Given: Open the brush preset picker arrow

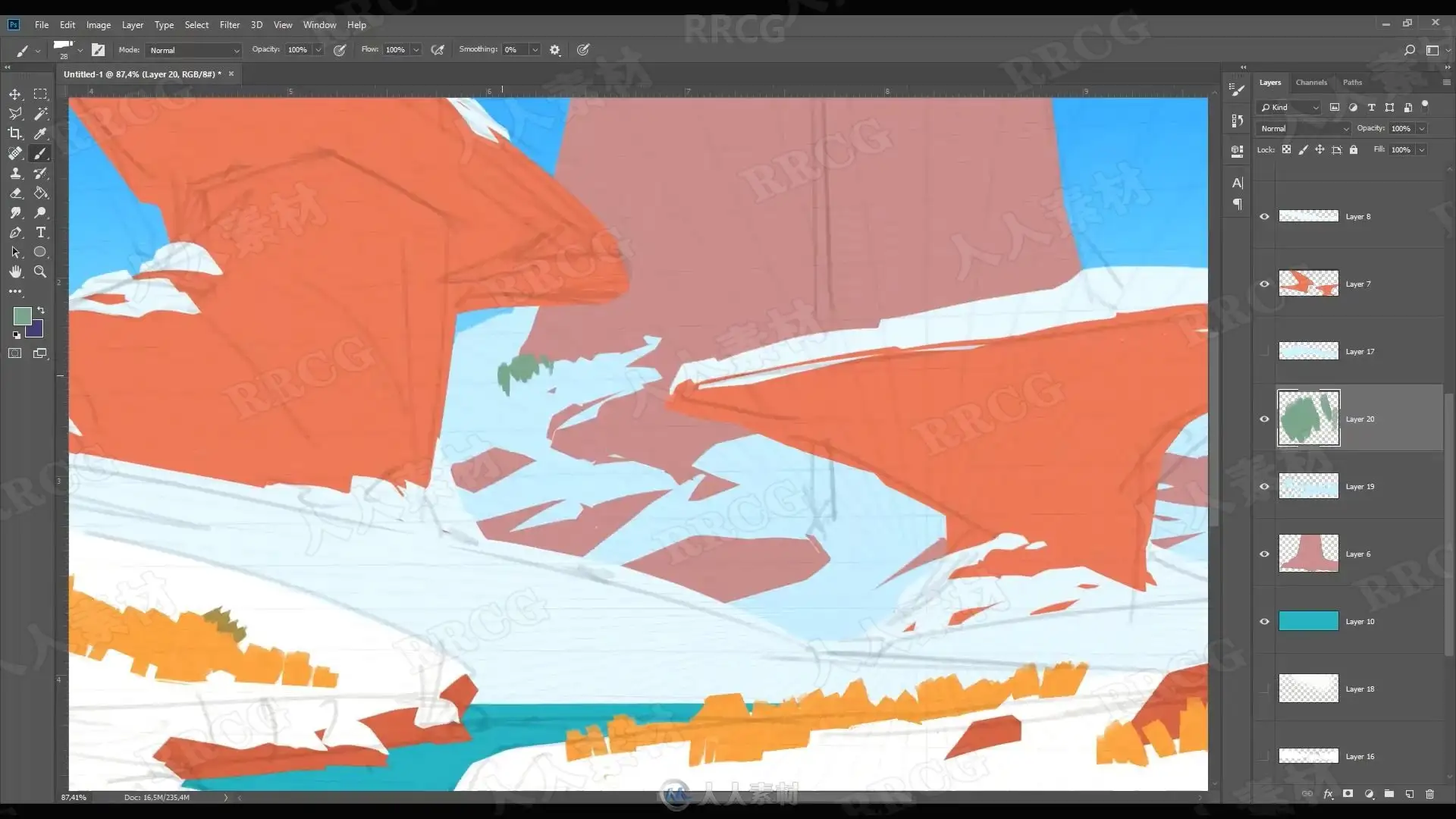Looking at the screenshot, I should tap(80, 51).
